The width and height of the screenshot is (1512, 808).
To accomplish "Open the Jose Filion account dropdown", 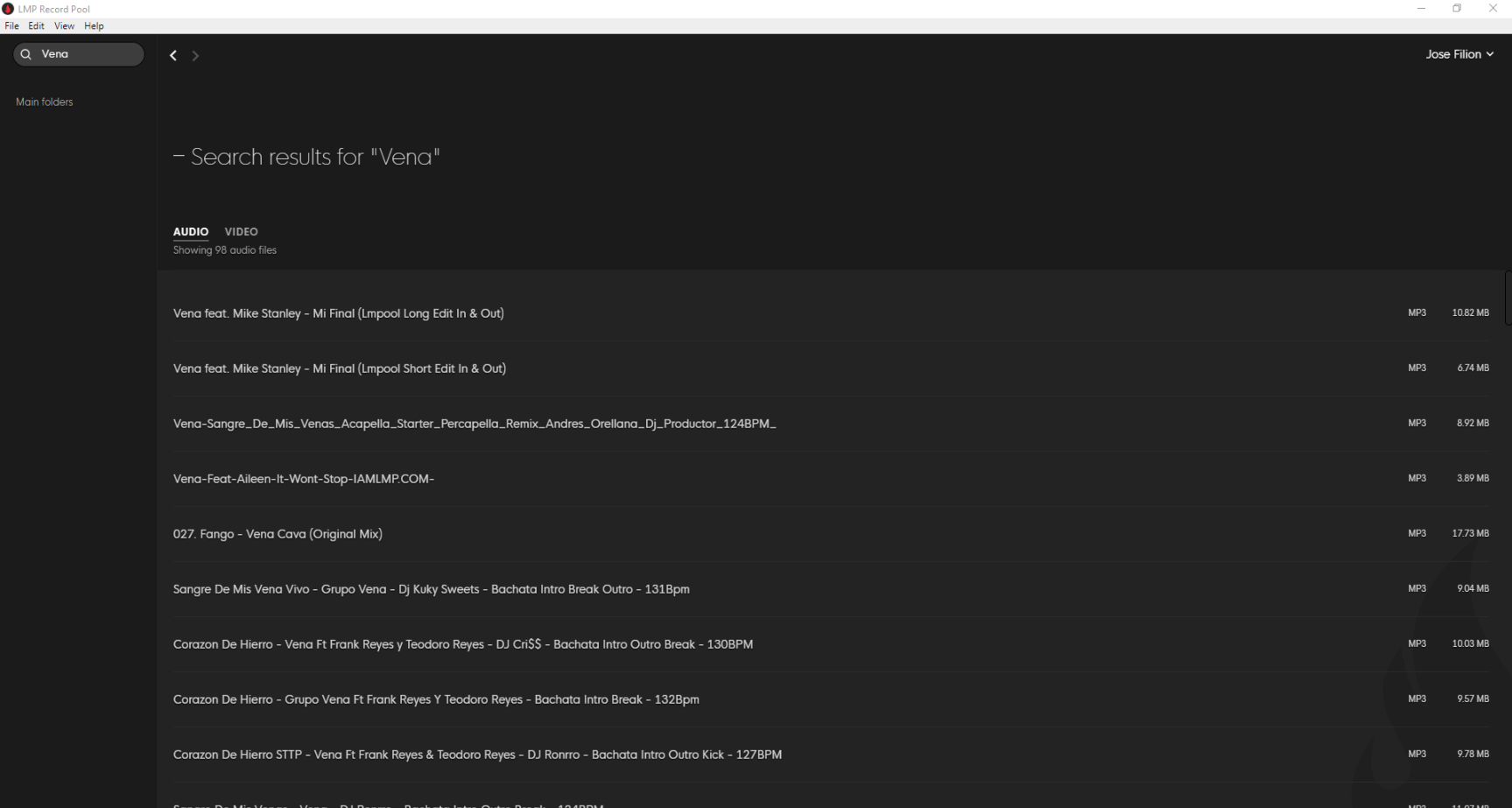I will click(1459, 53).
